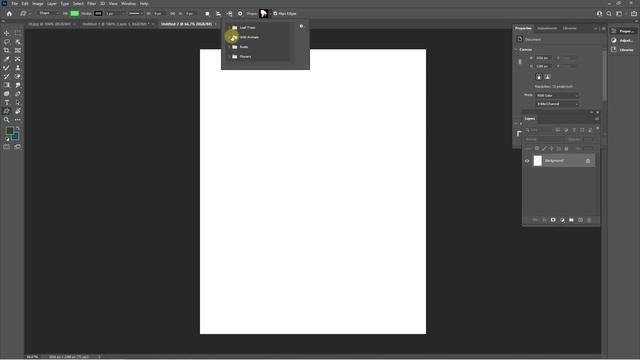Select the Clone Stamp tool
The width and height of the screenshot is (640, 360).
pyautogui.click(x=18, y=68)
